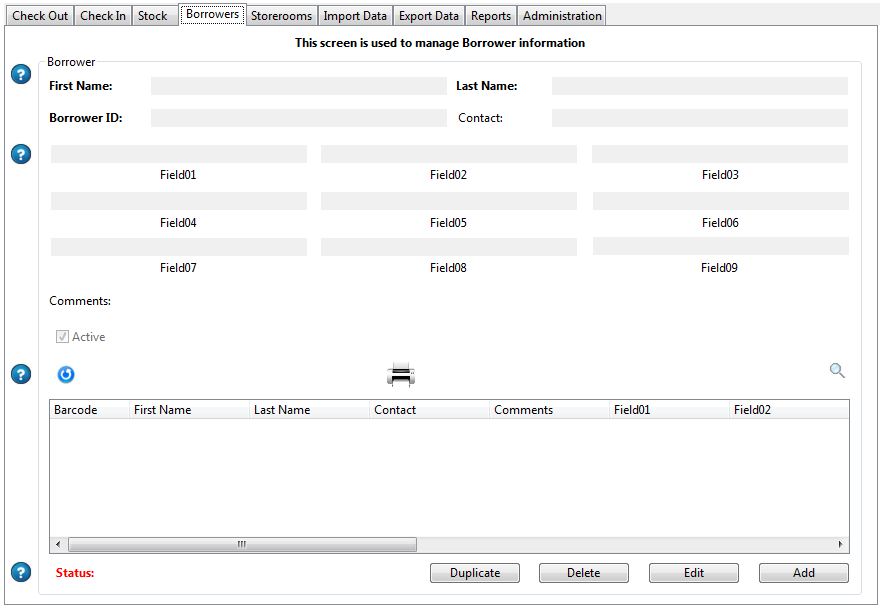
Task: Go to the Reports tab
Action: [x=491, y=16]
